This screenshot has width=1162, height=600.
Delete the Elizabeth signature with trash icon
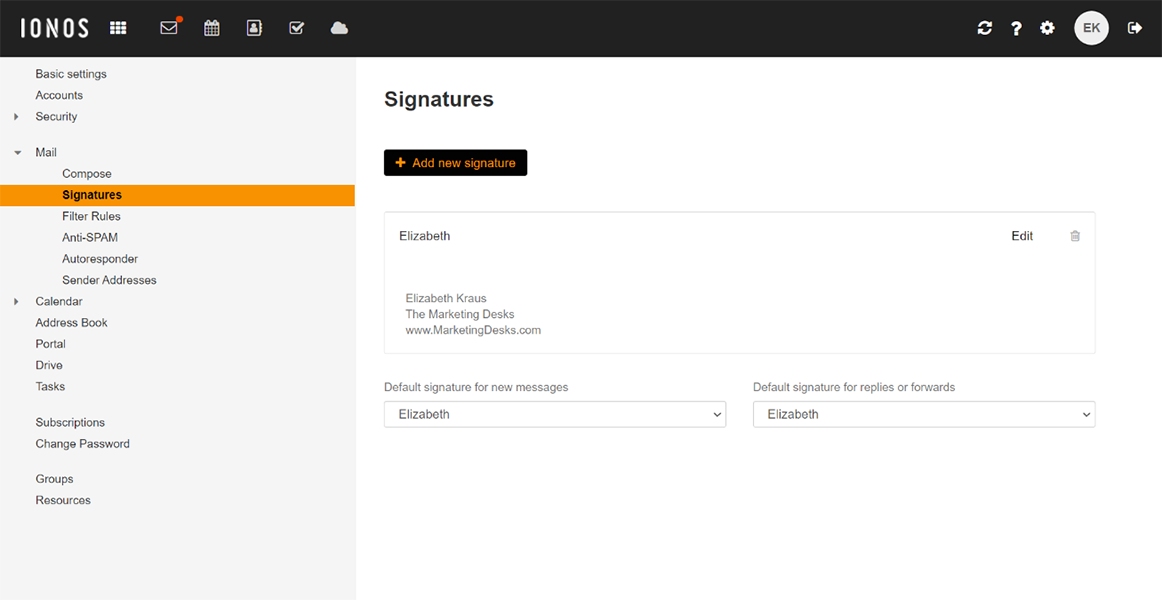[x=1075, y=236]
